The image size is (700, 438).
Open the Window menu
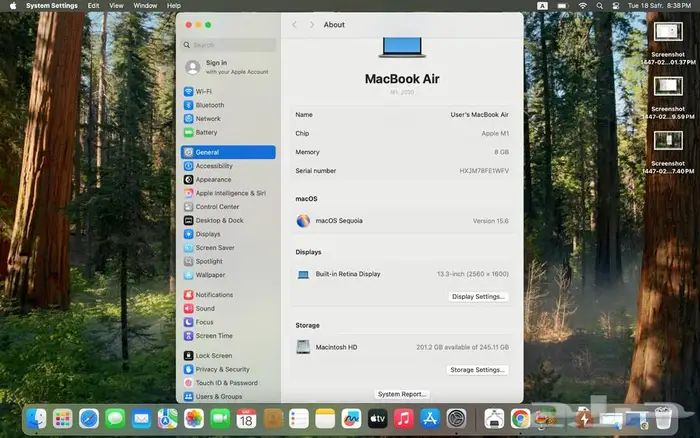click(145, 6)
